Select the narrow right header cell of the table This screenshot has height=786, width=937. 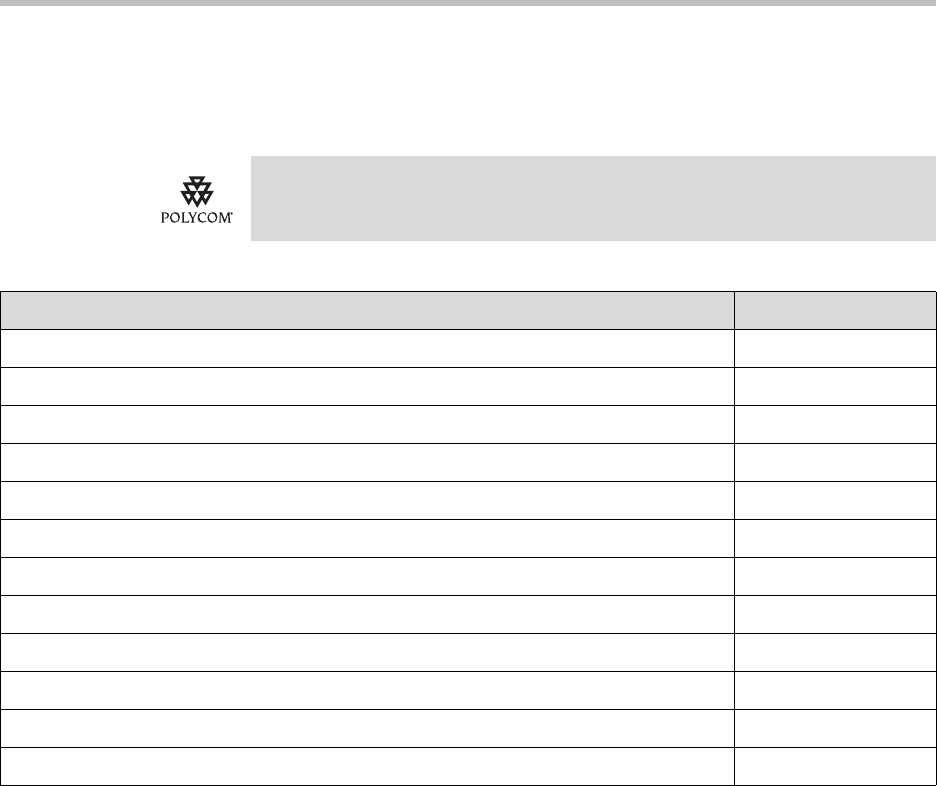835,310
